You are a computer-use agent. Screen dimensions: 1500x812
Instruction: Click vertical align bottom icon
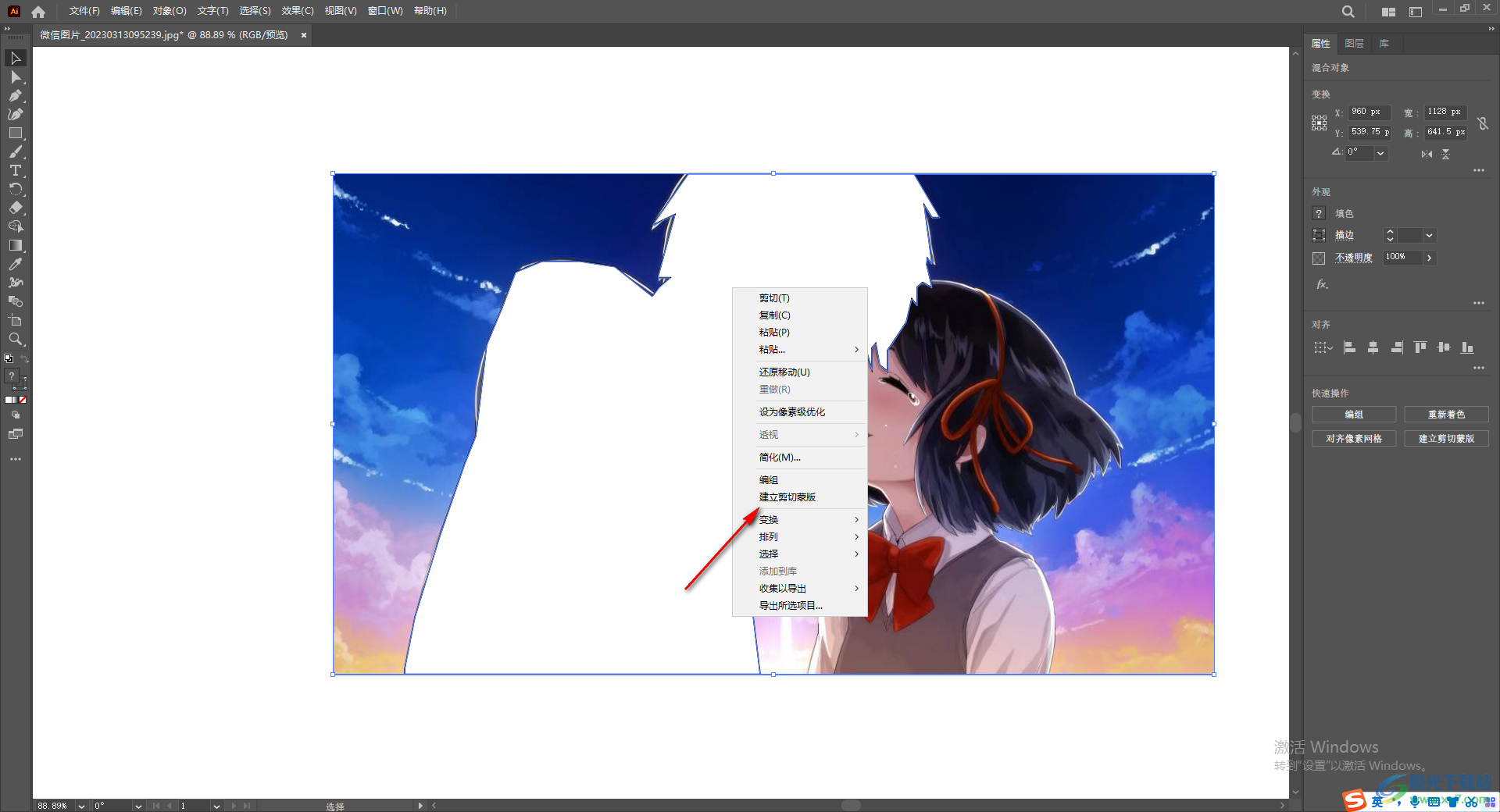click(1467, 347)
